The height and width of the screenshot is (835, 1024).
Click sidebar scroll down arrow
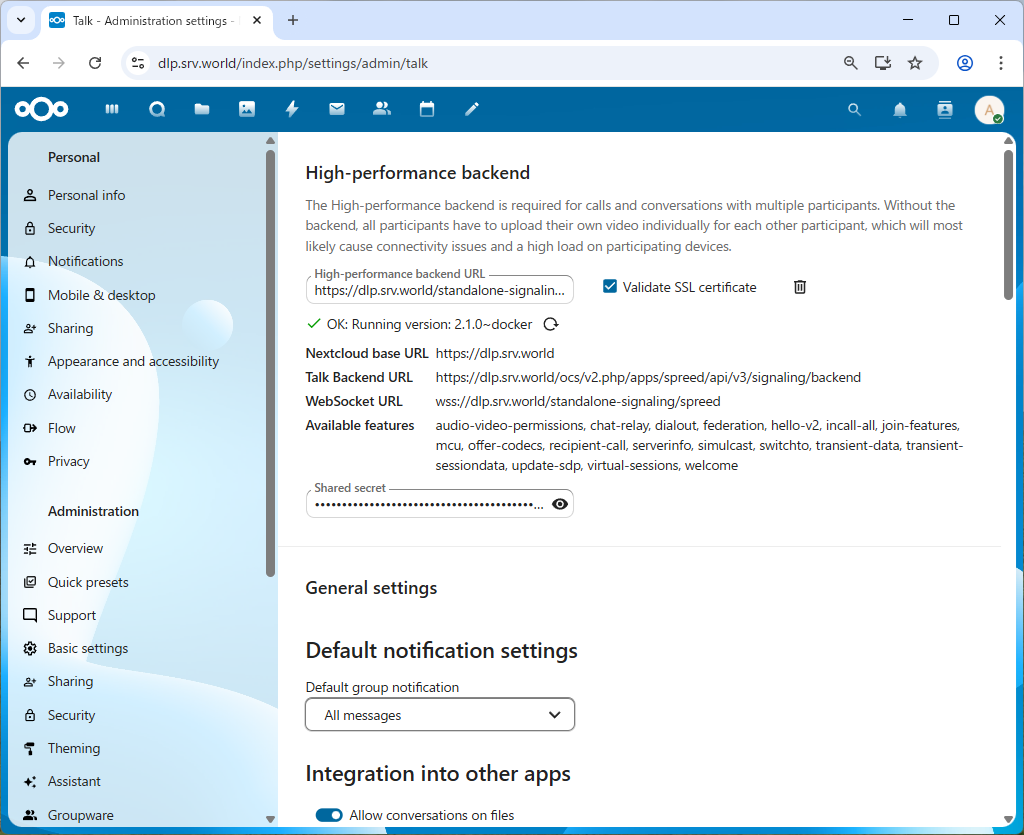click(x=270, y=819)
